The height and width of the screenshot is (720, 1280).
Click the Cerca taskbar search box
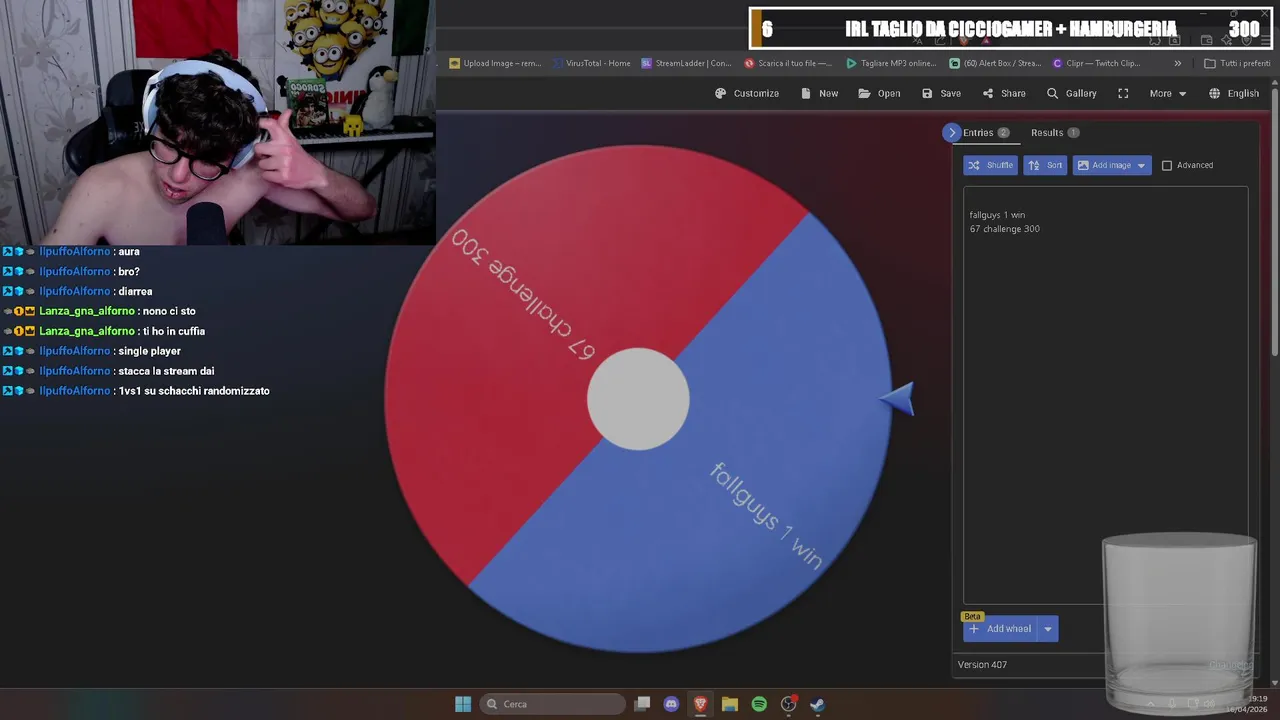553,704
